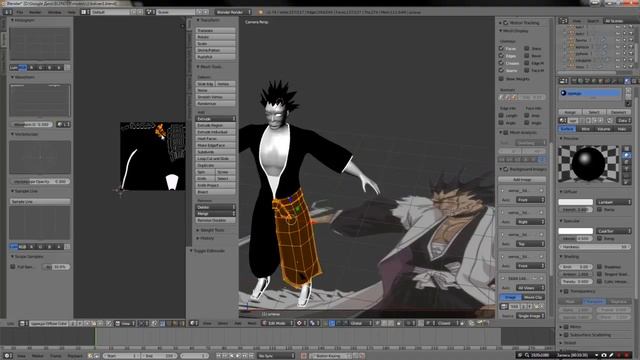Click the Translate button
Viewport: 640px width, 360px height.
tap(216, 31)
